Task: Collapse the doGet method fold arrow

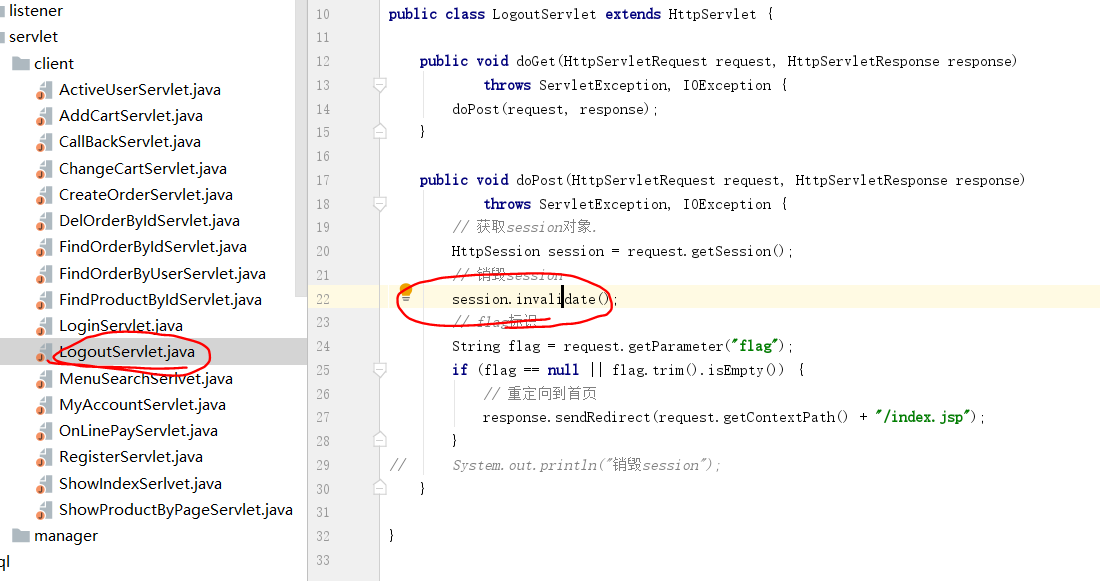Action: coord(379,85)
